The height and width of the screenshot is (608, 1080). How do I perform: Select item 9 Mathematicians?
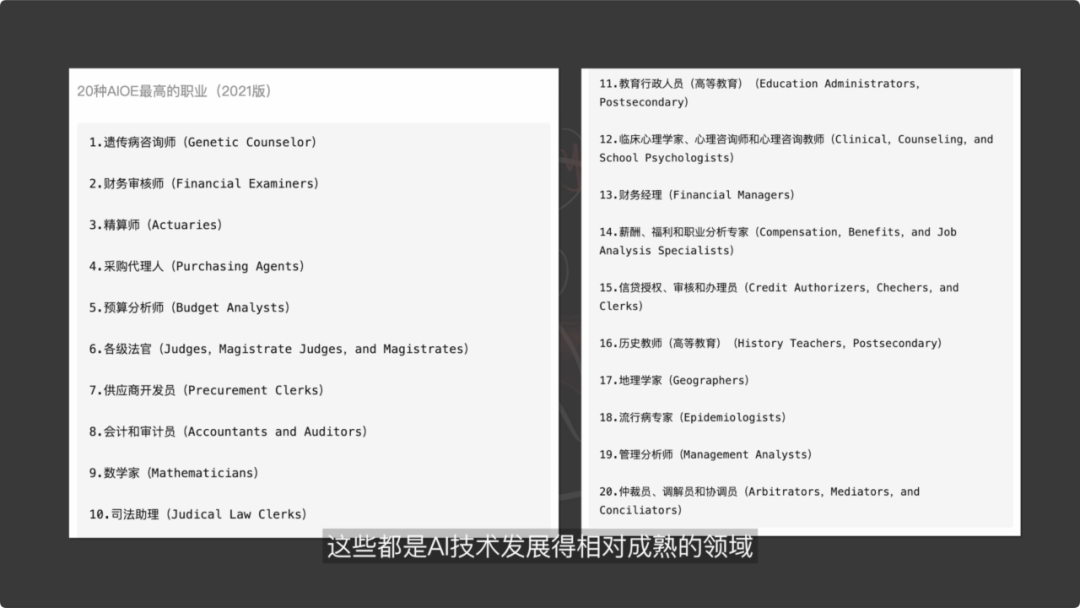(174, 473)
